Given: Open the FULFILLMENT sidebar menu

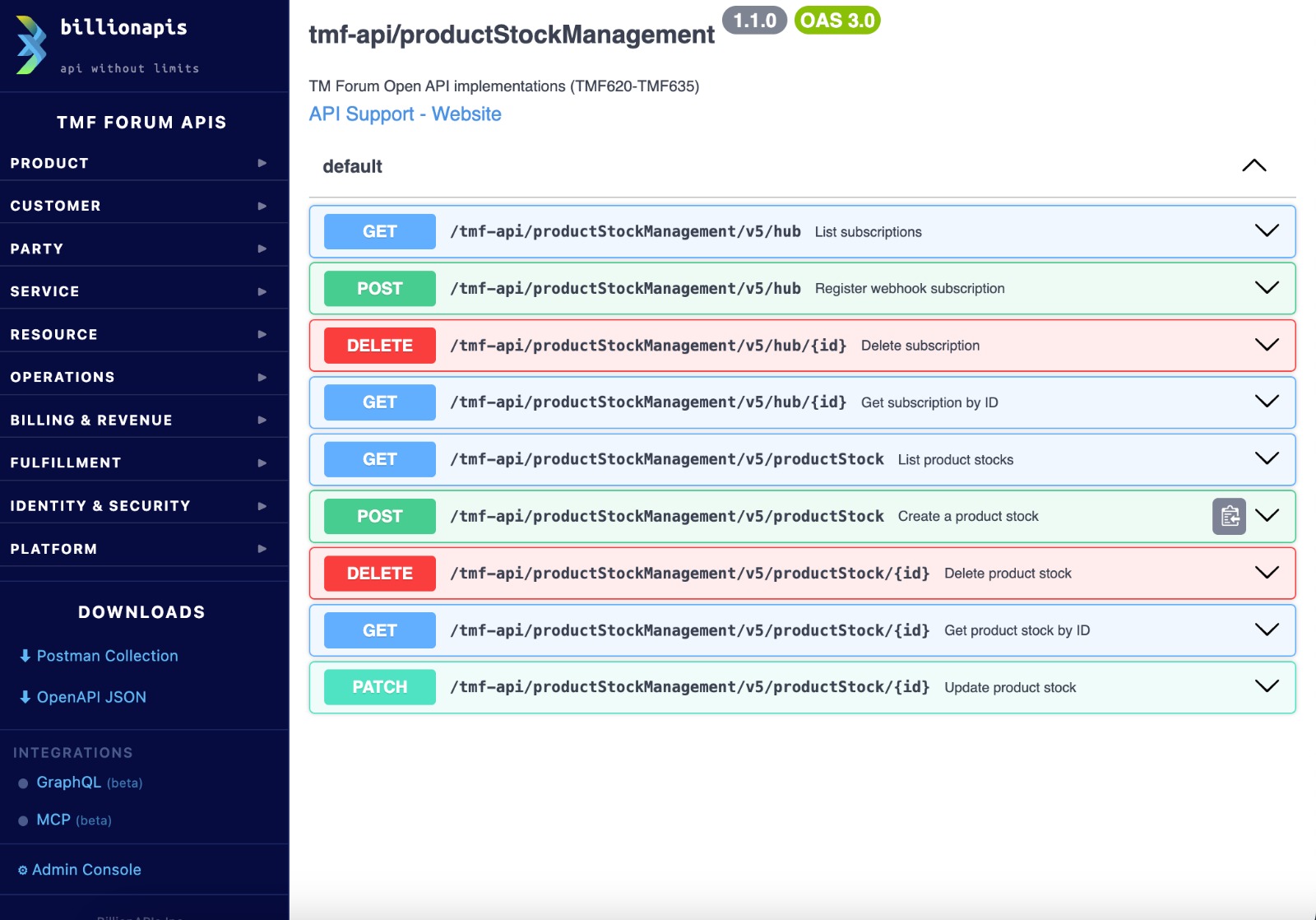Looking at the screenshot, I should click(x=144, y=462).
